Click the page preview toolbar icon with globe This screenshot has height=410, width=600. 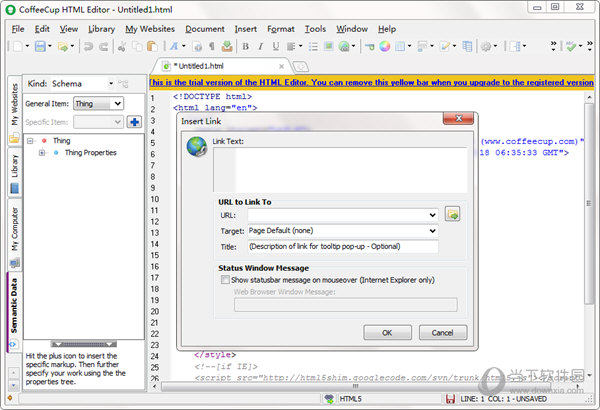tap(197, 47)
